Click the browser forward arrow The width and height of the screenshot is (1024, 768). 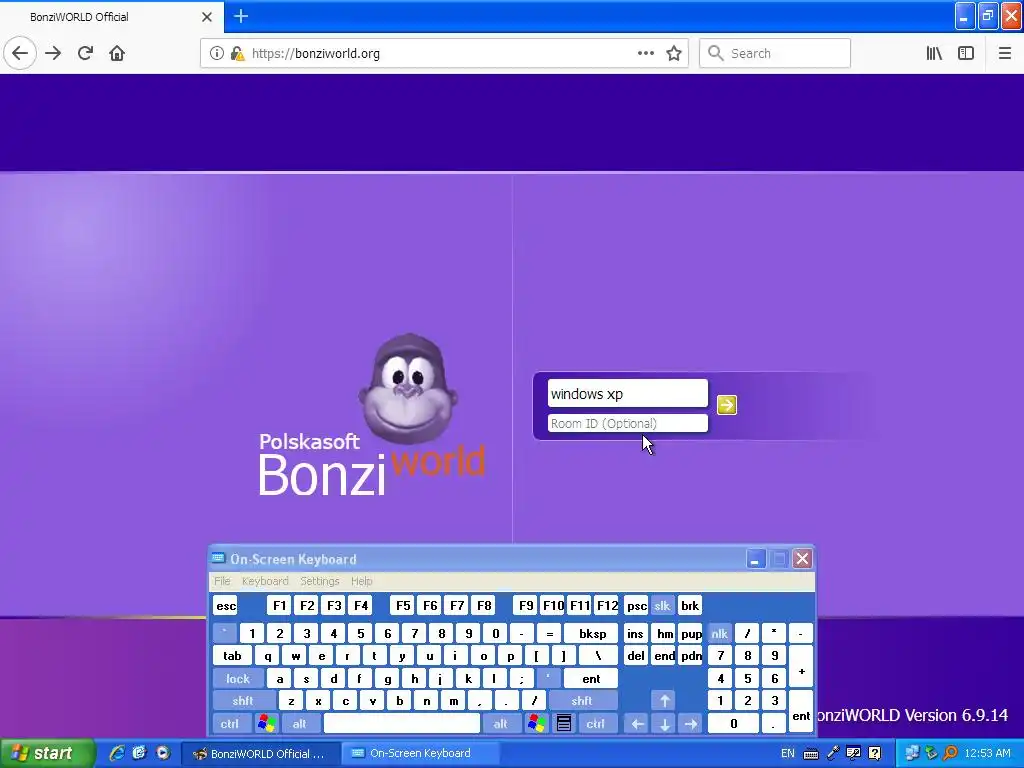53,53
